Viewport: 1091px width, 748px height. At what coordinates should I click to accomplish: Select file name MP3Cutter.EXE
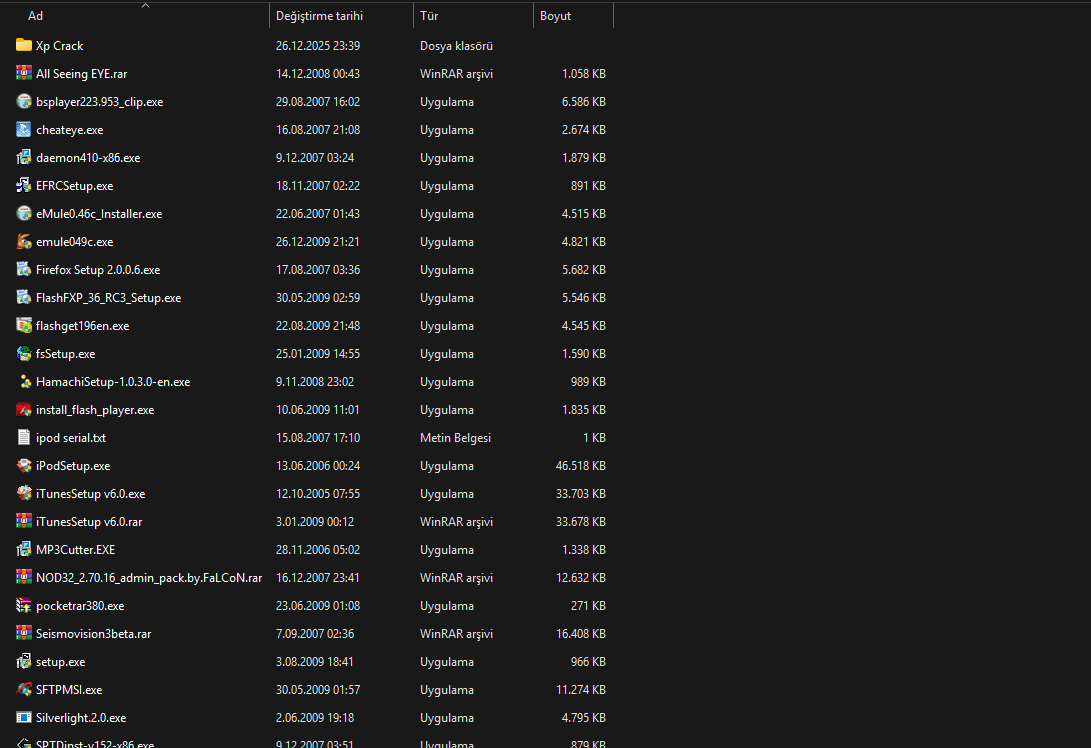(x=75, y=550)
